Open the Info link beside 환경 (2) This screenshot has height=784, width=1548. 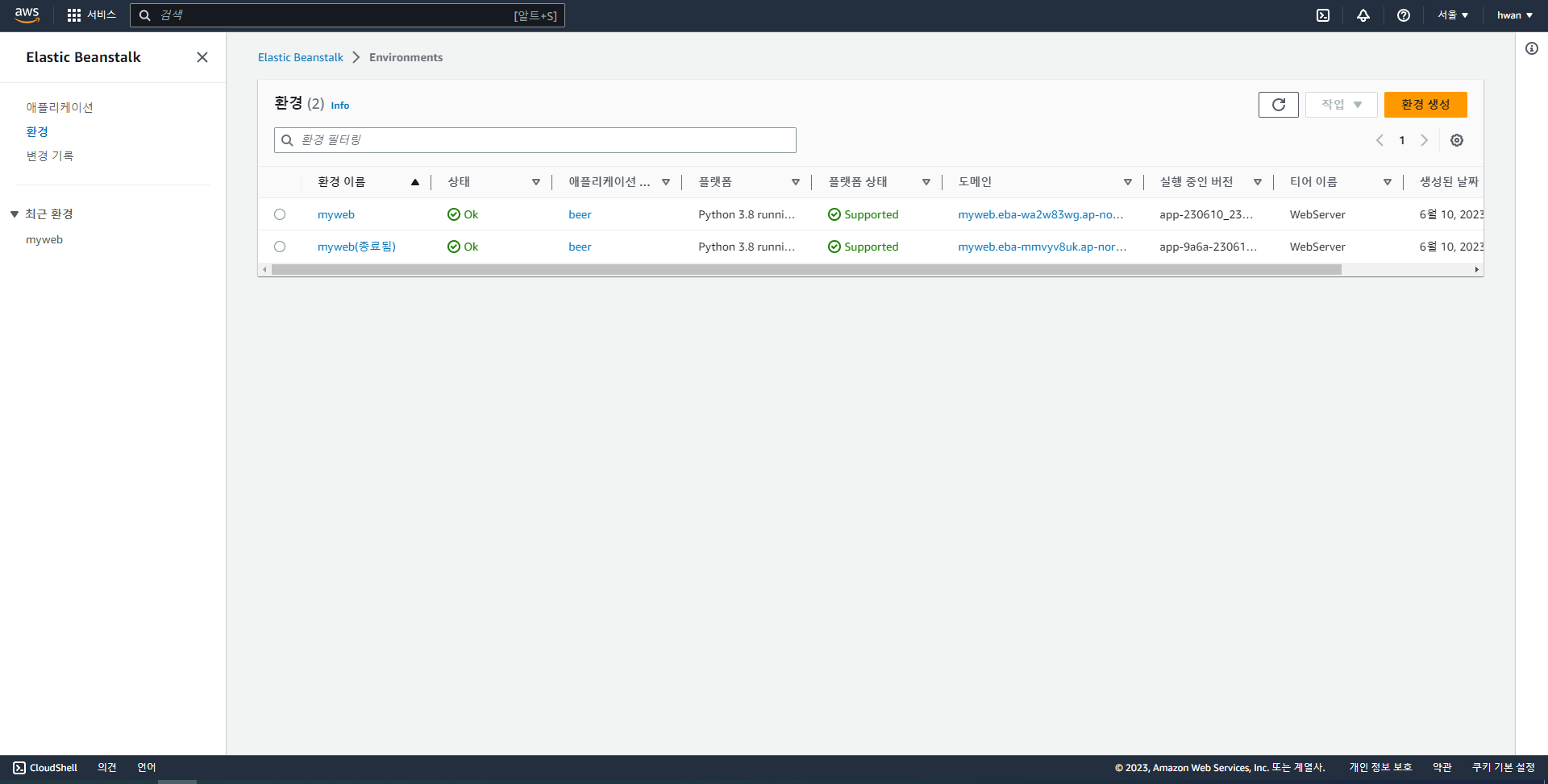click(340, 106)
